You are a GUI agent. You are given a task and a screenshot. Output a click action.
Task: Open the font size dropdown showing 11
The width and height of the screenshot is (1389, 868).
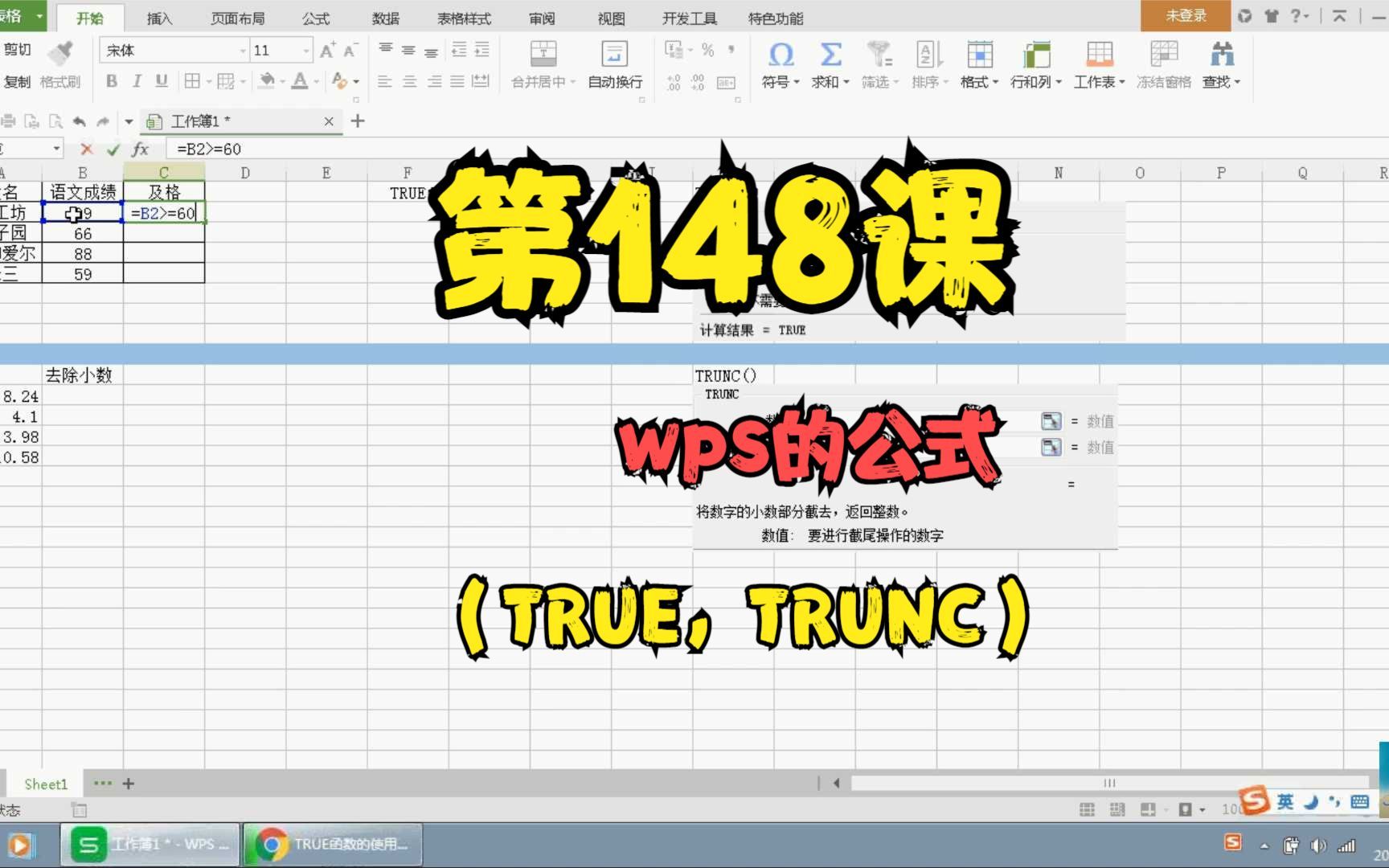(x=305, y=50)
